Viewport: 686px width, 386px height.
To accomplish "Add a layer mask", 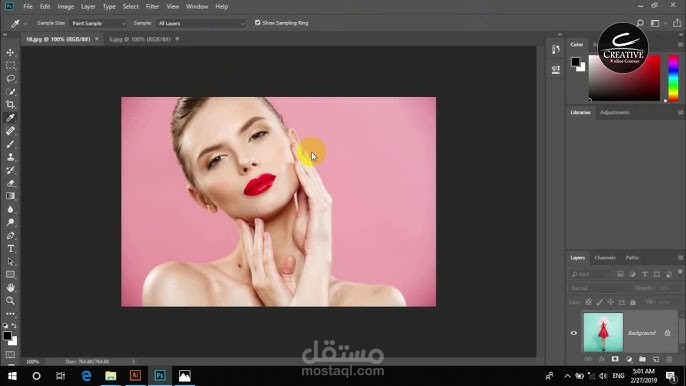I will 615,359.
